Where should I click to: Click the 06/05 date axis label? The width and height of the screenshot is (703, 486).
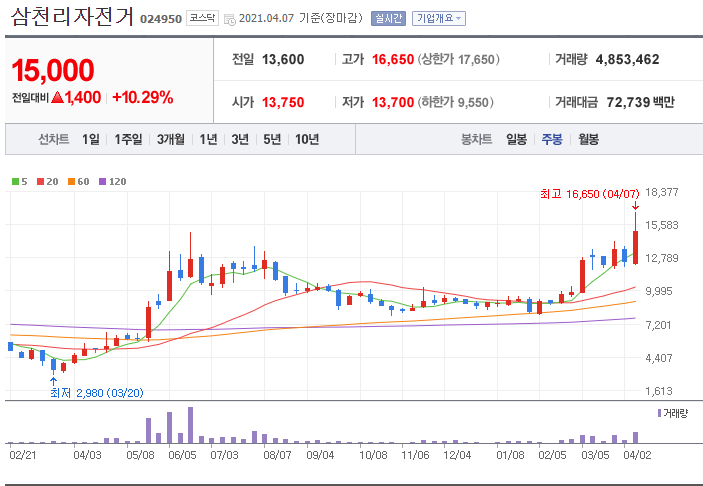(182, 455)
